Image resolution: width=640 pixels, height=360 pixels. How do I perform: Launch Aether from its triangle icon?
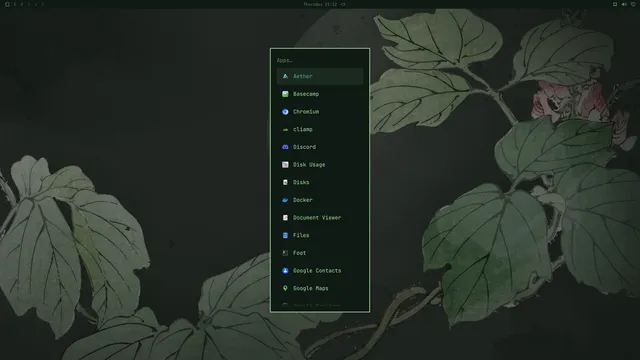point(285,76)
